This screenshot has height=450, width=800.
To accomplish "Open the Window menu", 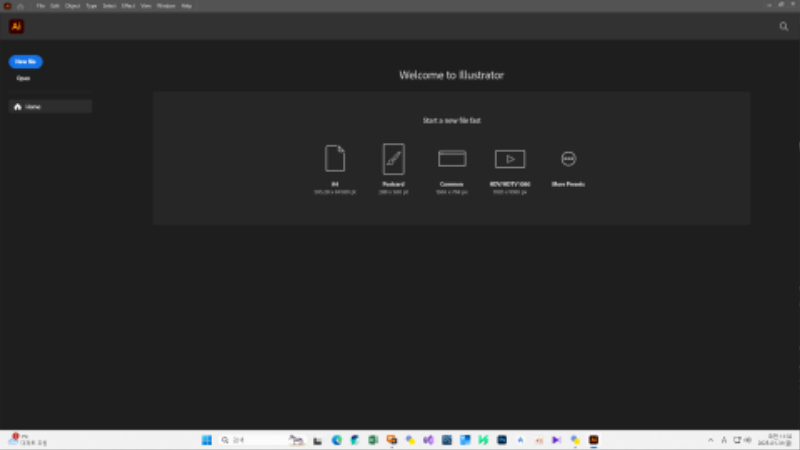I will (x=165, y=6).
